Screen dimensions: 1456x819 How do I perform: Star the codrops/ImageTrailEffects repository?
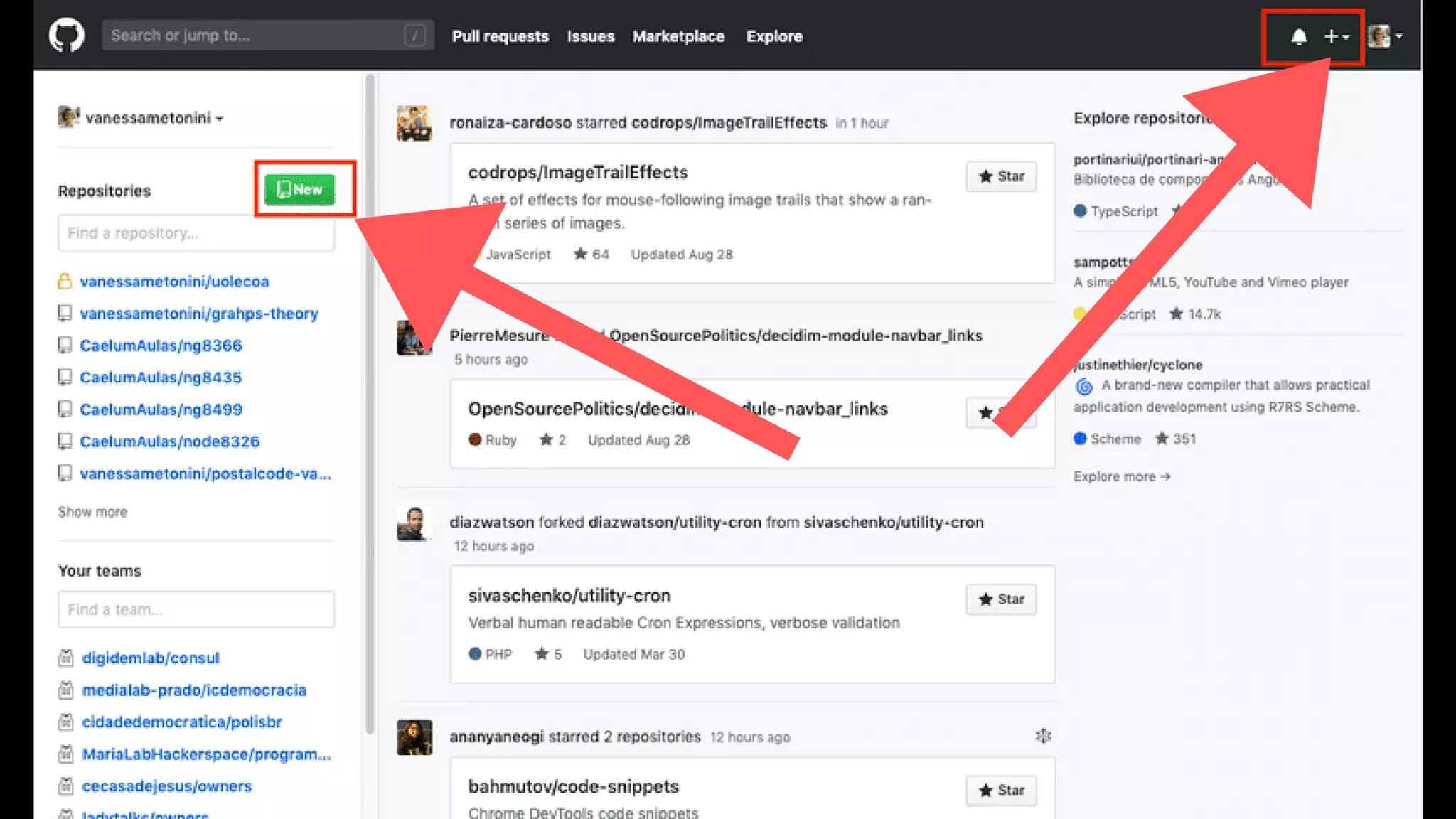(1001, 176)
